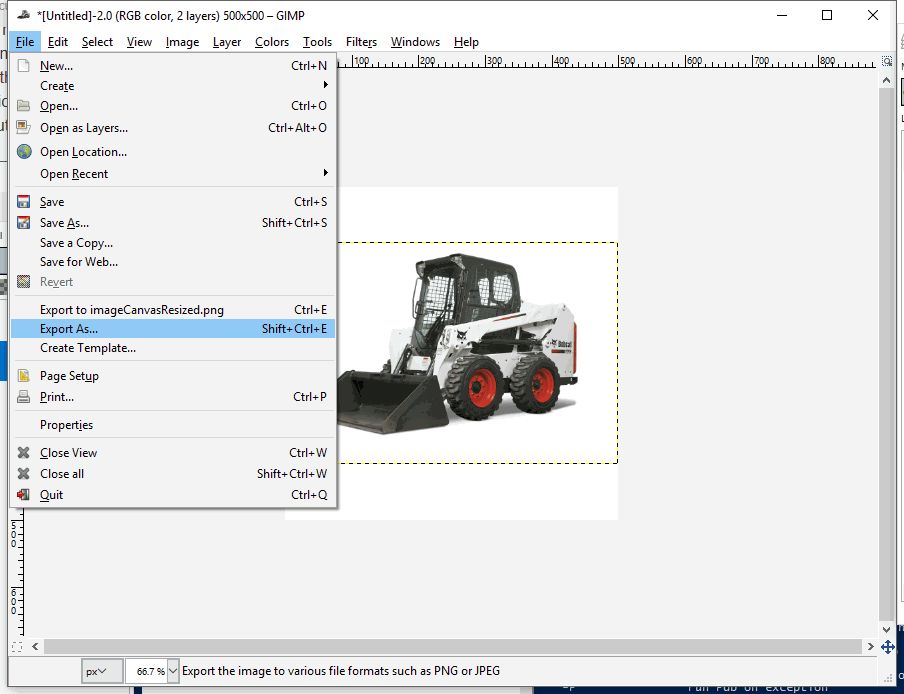904x694 pixels.
Task: Choose Export to imageCanvasResized.png
Action: (x=172, y=310)
